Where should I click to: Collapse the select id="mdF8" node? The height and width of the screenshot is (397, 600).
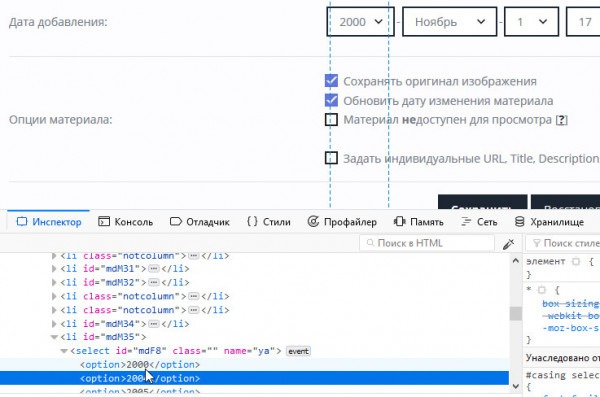(64, 351)
